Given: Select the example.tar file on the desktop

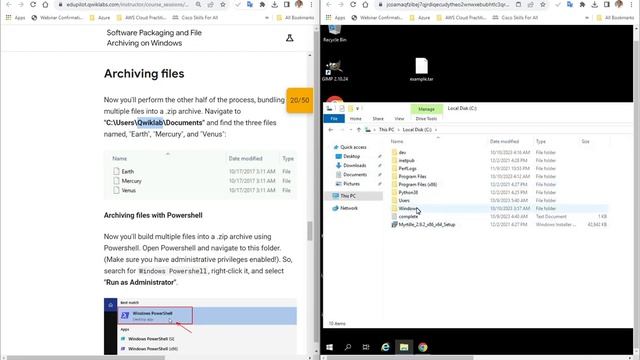Looking at the screenshot, I should [x=422, y=69].
